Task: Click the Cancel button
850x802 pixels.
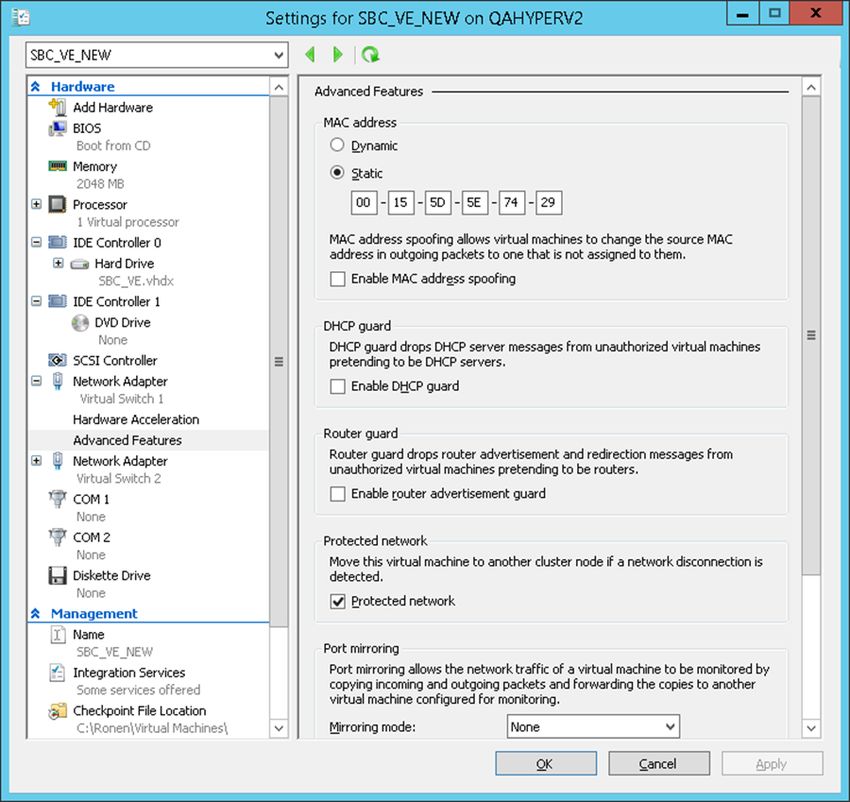Action: [x=659, y=763]
